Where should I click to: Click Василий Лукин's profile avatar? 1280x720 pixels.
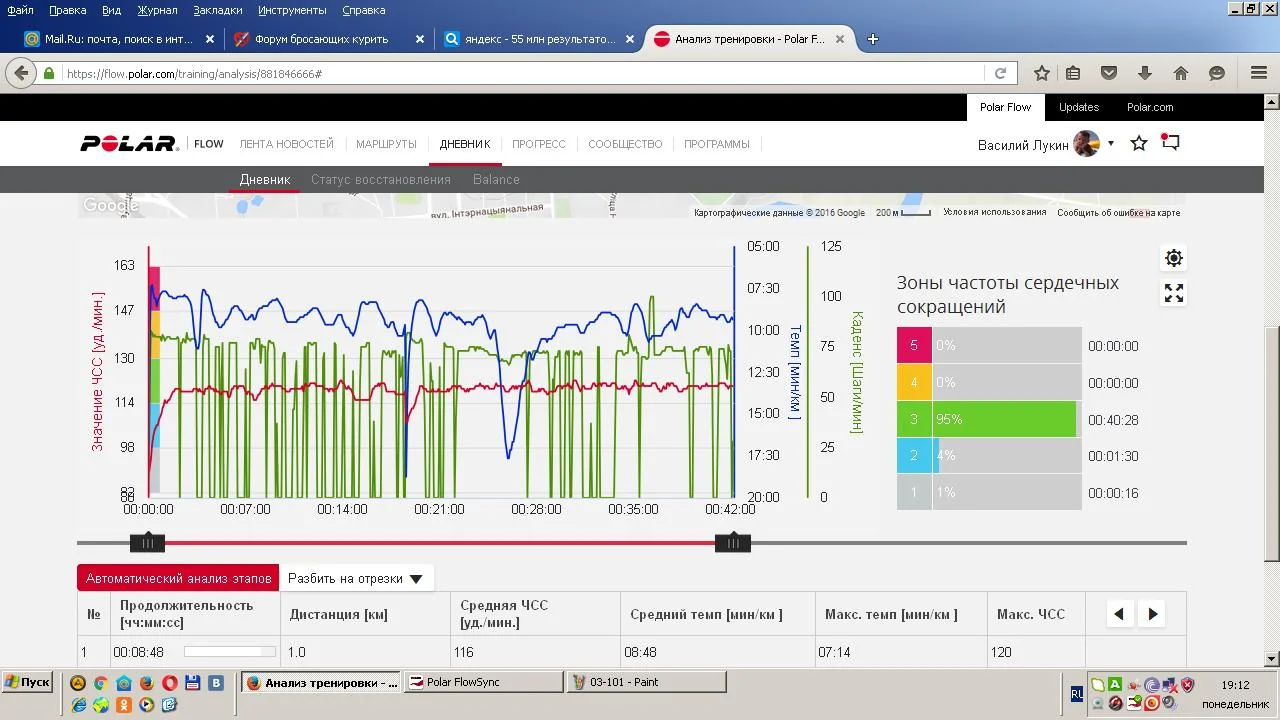click(1087, 144)
